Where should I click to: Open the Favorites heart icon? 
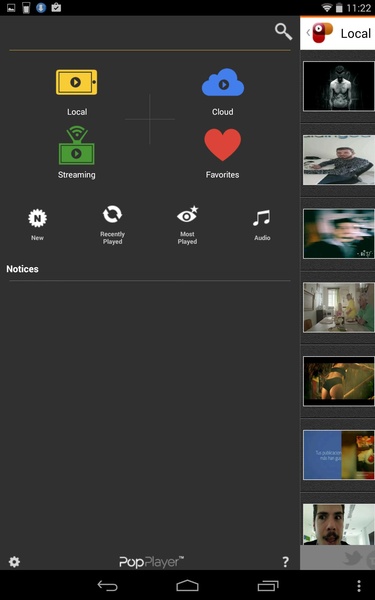223,145
